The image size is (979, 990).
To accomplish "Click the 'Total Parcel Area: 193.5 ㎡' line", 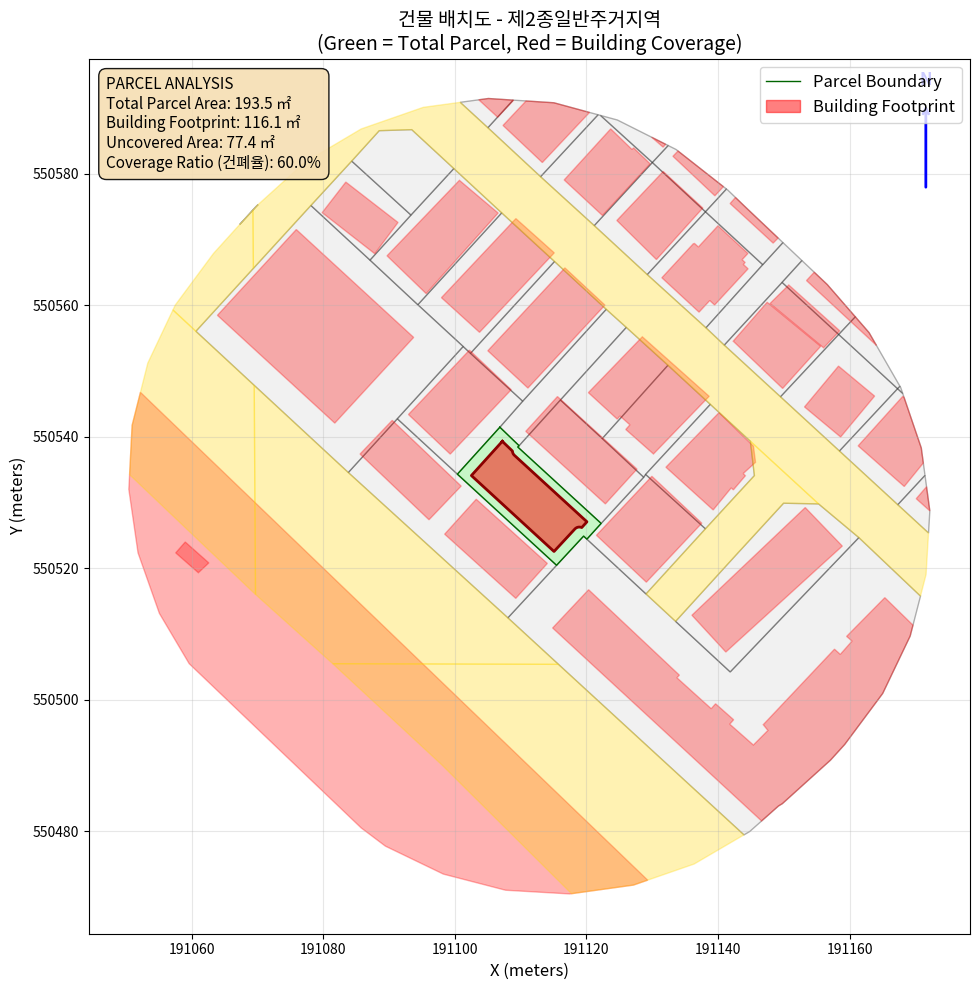I will (x=198, y=103).
